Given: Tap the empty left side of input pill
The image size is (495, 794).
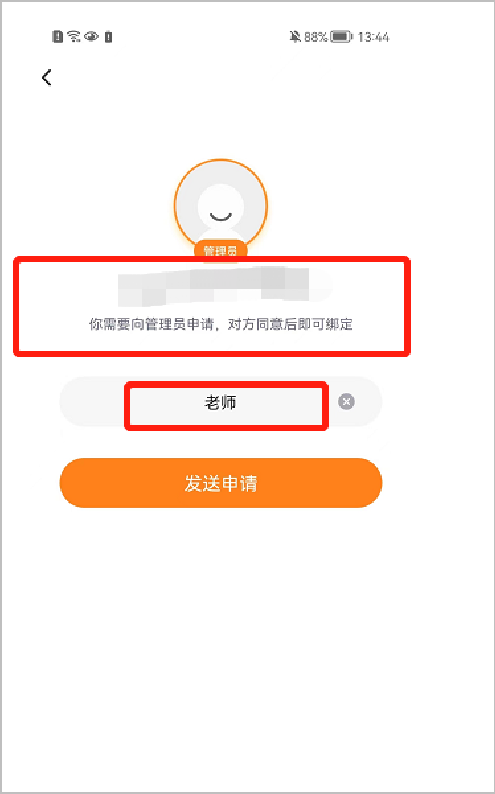Looking at the screenshot, I should [92, 402].
